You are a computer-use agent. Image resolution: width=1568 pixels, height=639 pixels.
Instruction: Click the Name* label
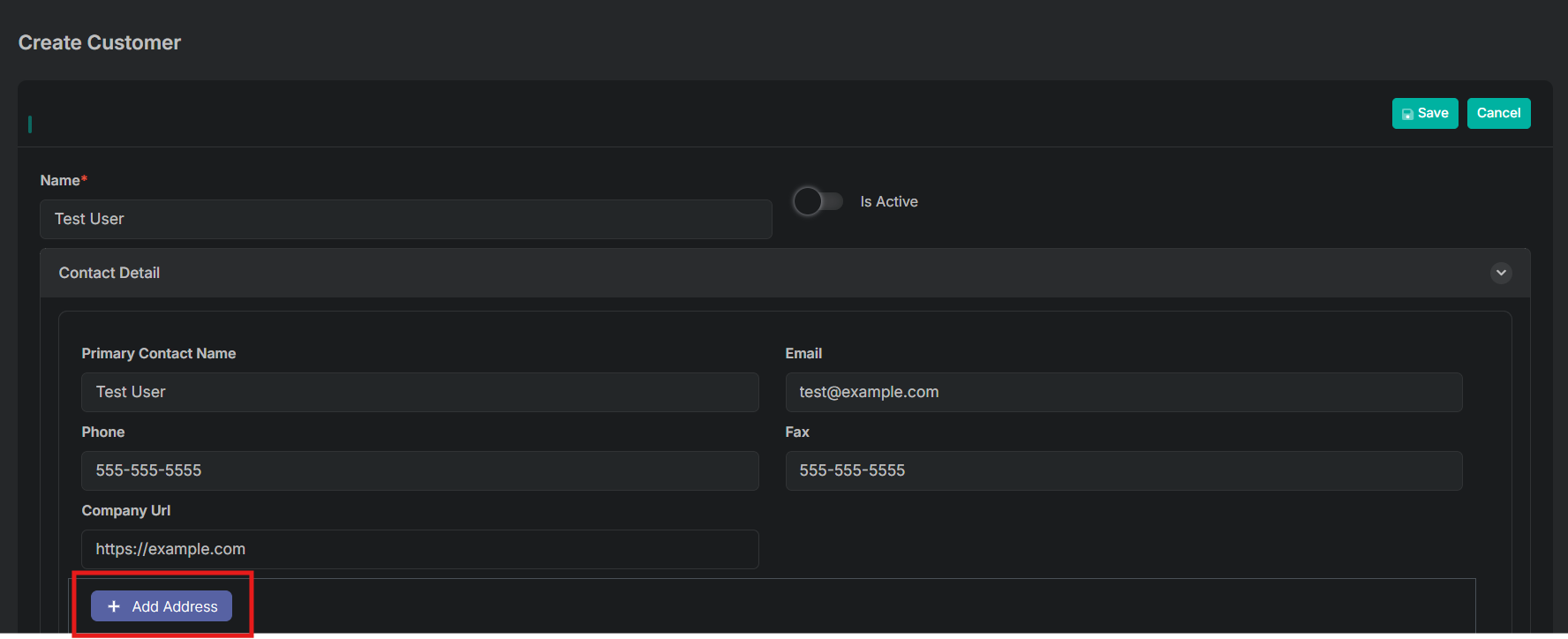64,180
